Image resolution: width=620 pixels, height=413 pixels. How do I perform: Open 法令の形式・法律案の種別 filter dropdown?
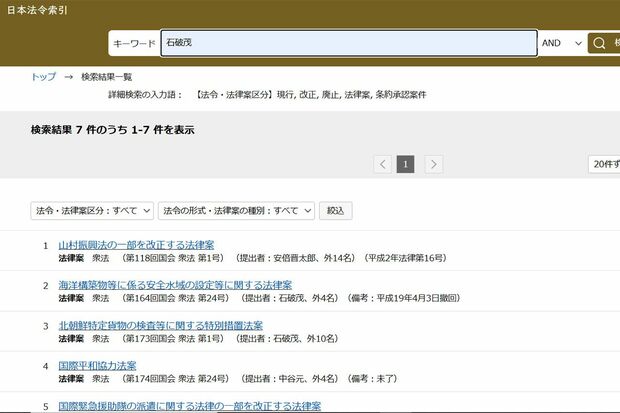[x=236, y=211]
